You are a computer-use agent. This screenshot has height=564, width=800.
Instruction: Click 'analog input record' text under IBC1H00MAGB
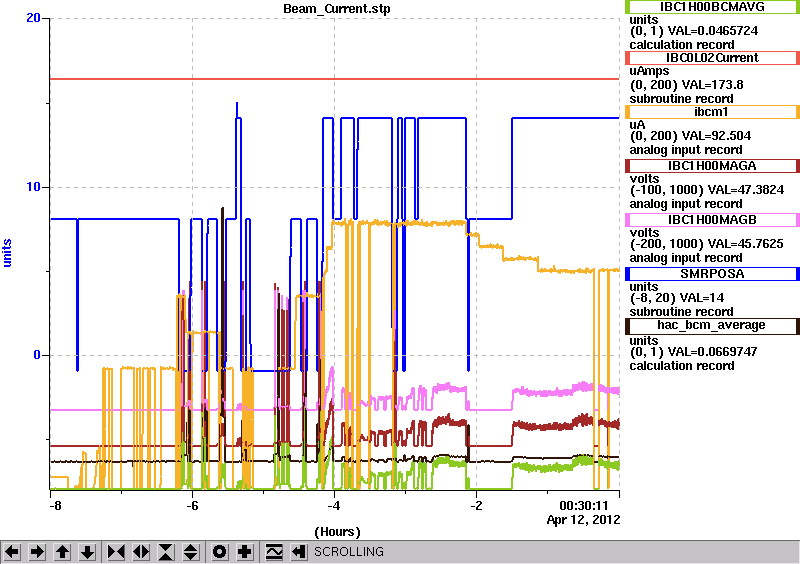[686, 257]
